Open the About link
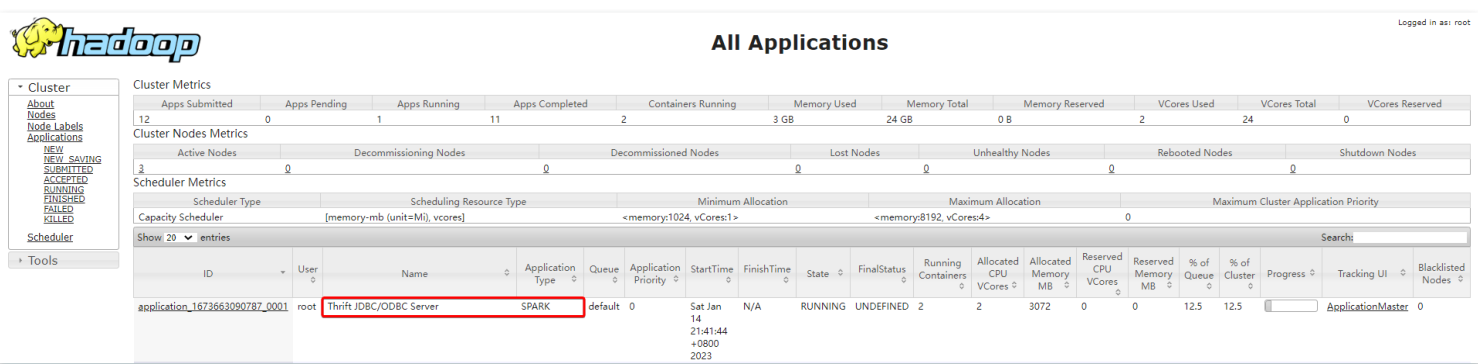Screen dimensions: 1478x364 click(41, 104)
